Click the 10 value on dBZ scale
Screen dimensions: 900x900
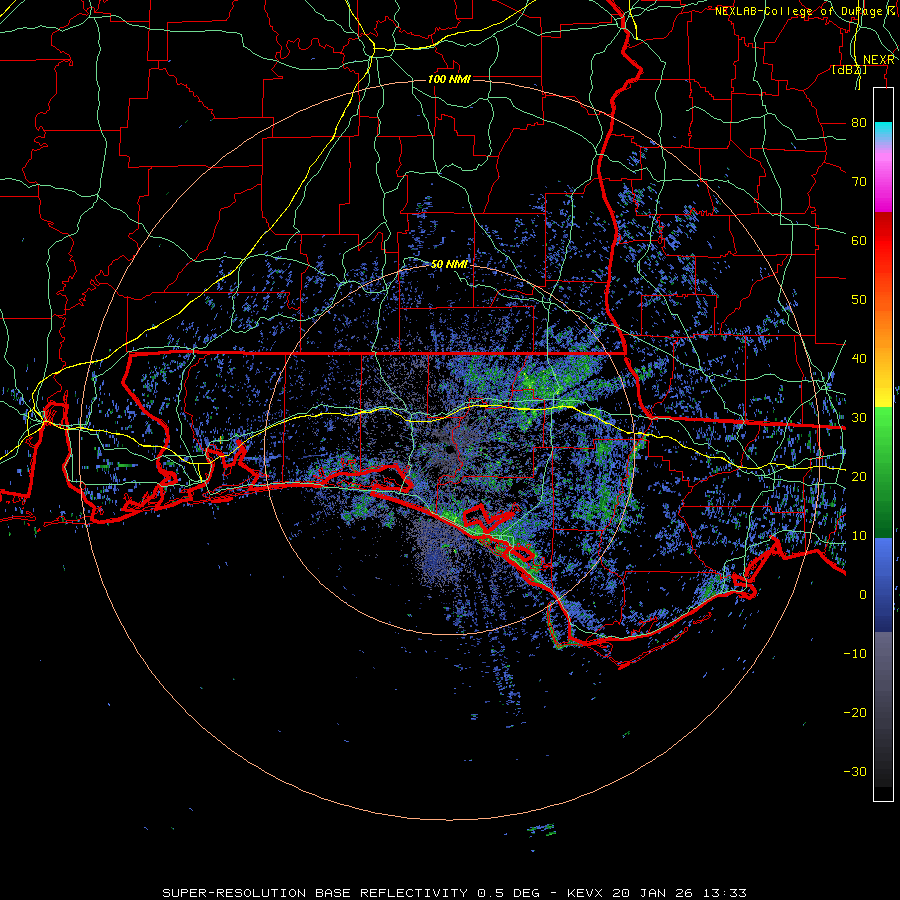pos(859,536)
